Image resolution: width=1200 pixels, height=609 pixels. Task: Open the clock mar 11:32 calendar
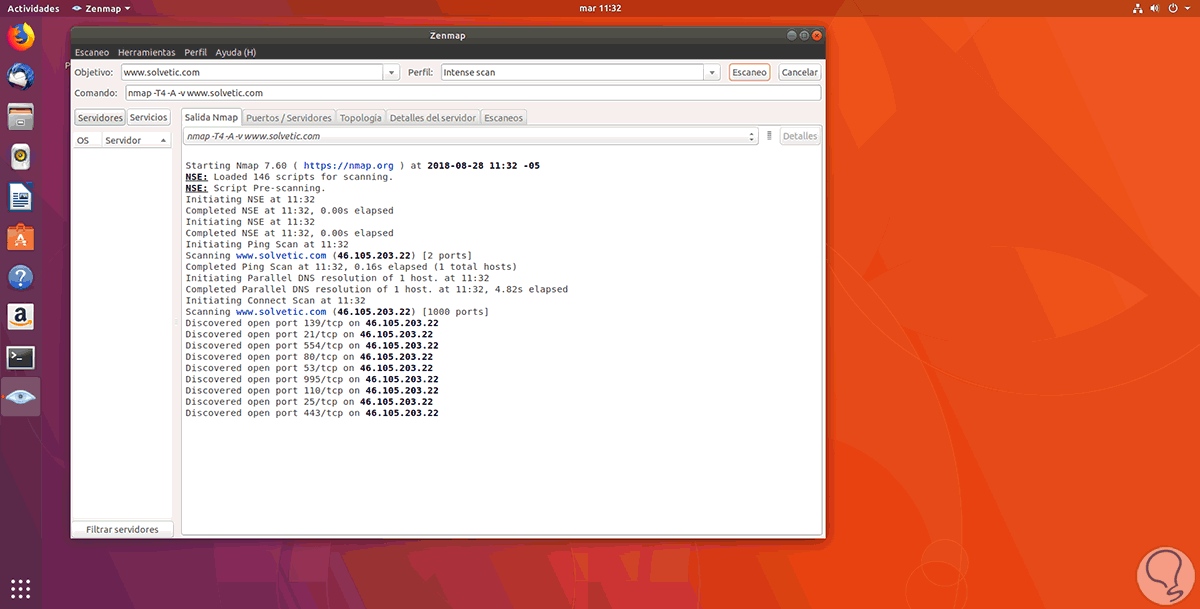coord(601,7)
